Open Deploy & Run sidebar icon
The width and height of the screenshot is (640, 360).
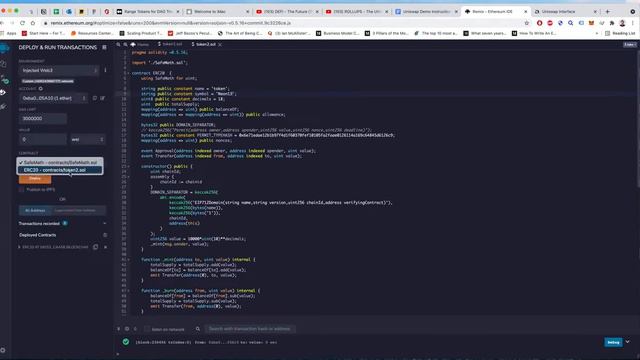(x=3, y=93)
